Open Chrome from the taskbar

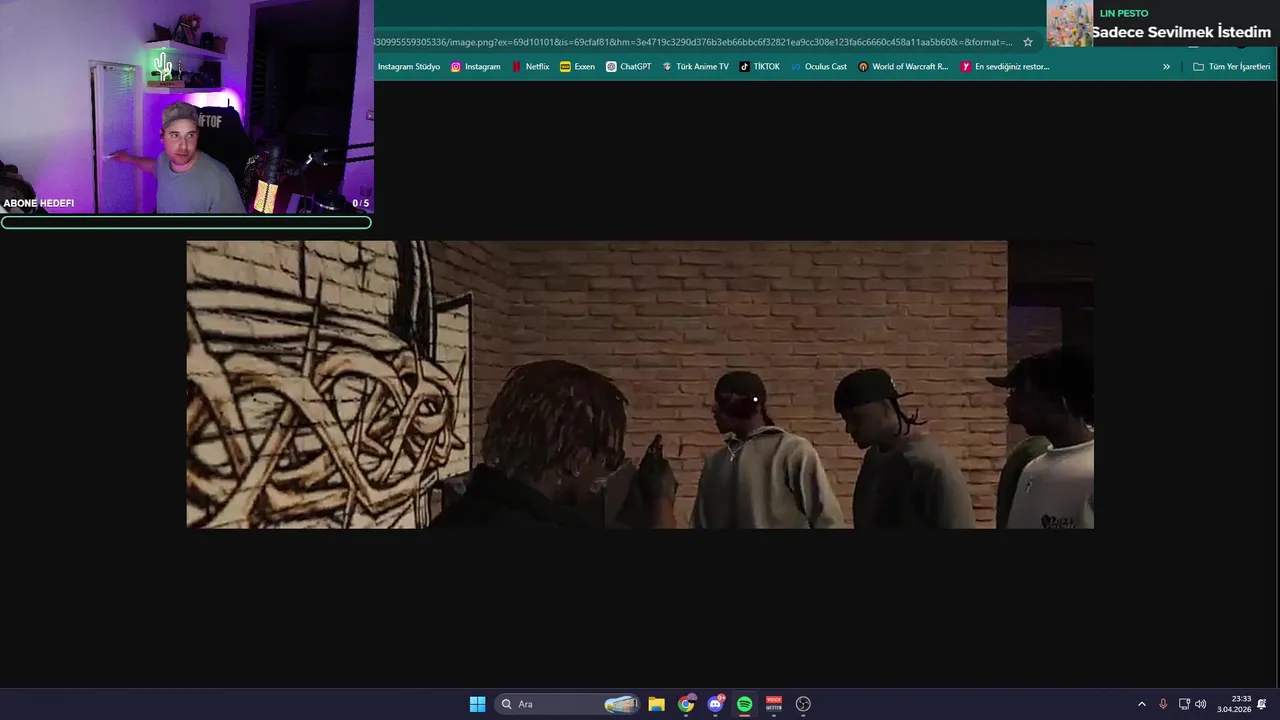click(x=686, y=704)
